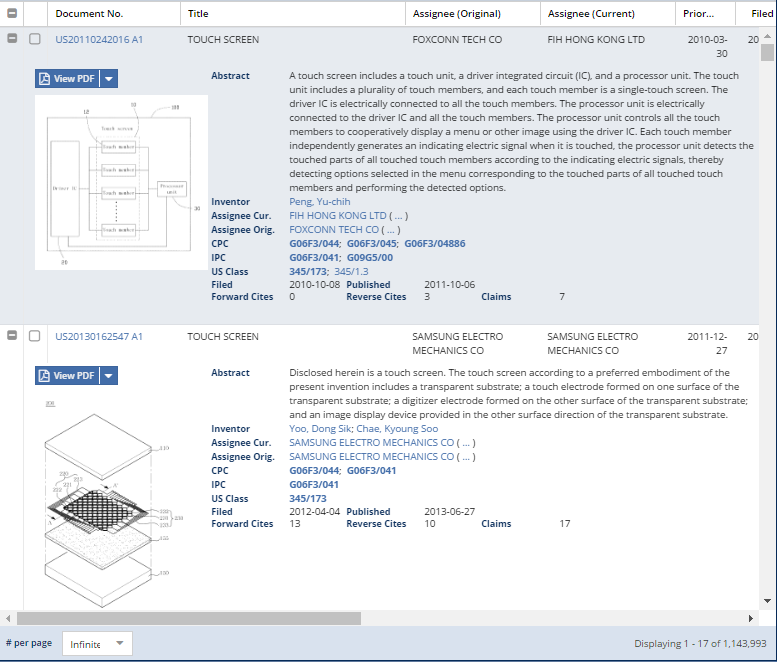The height and width of the screenshot is (662, 777).
Task: Open SAMSUNG ELECTRO MECHANICS CO original assignee link
Action: click(372, 456)
